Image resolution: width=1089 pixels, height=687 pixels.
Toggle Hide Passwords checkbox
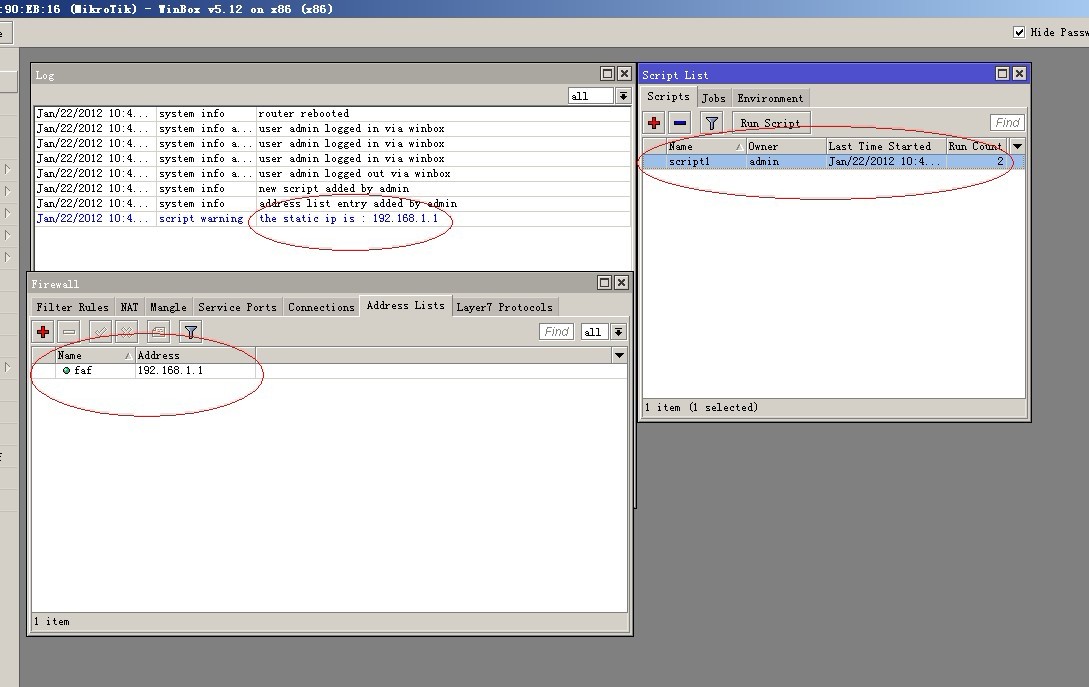(1019, 32)
